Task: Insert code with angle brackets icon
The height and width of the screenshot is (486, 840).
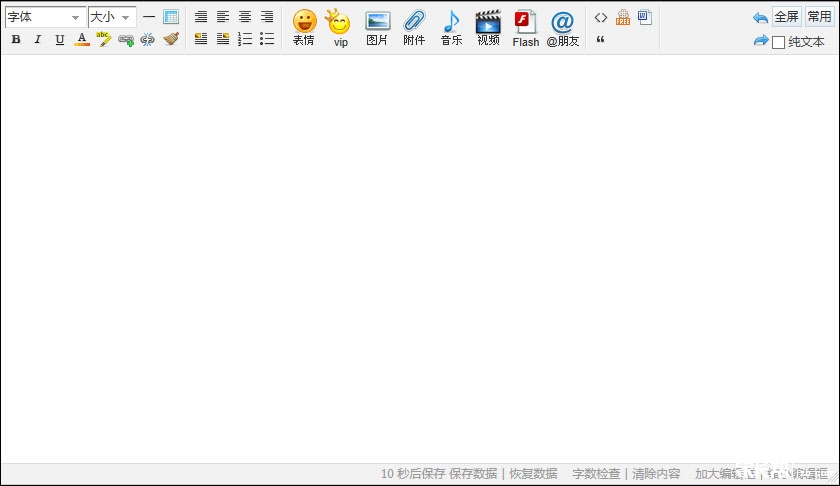Action: pos(601,17)
